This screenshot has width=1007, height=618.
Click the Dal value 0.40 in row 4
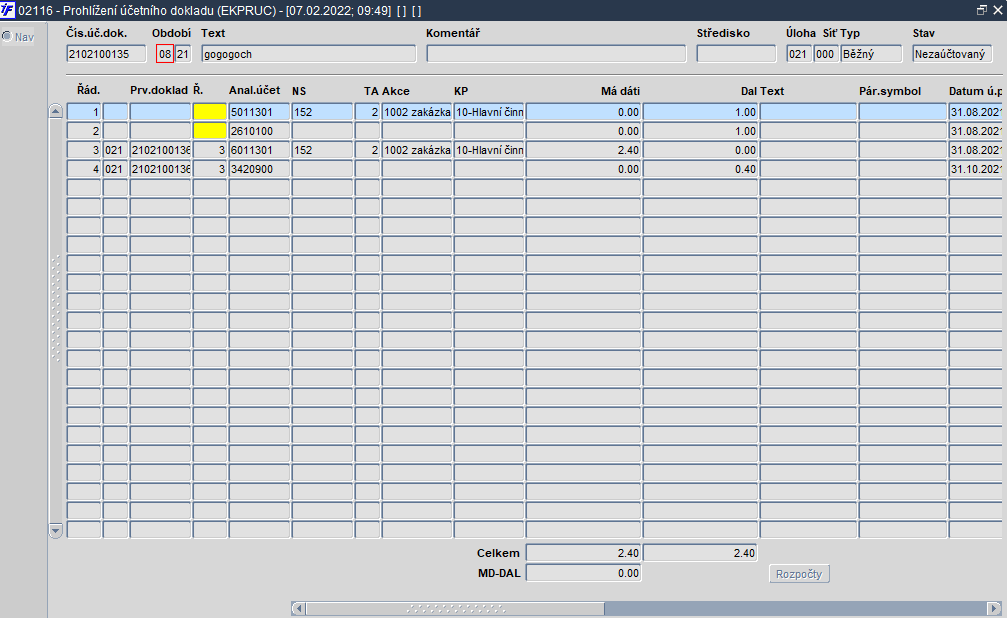coord(700,169)
